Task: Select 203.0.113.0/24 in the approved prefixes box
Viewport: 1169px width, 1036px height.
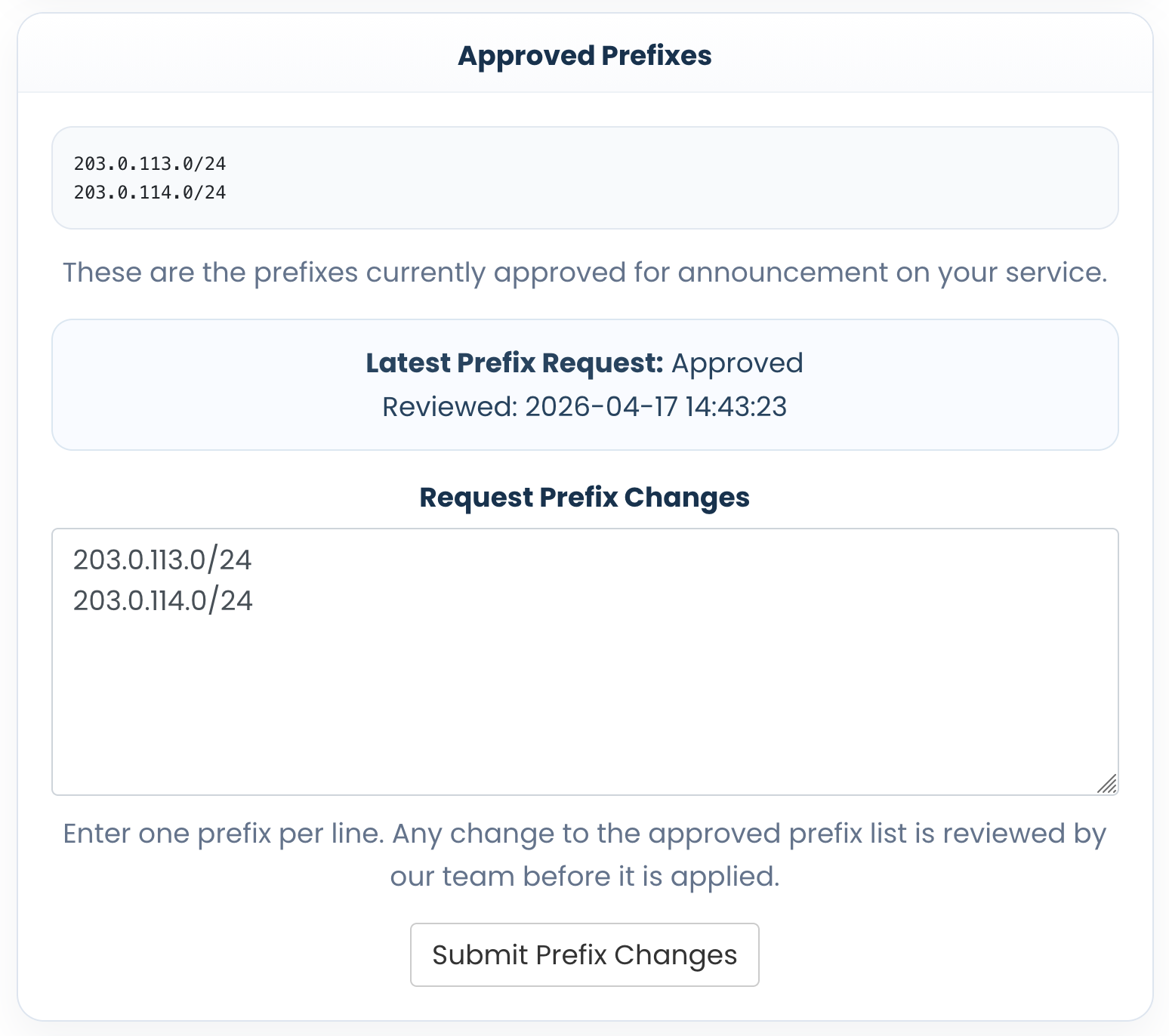Action: pos(151,163)
